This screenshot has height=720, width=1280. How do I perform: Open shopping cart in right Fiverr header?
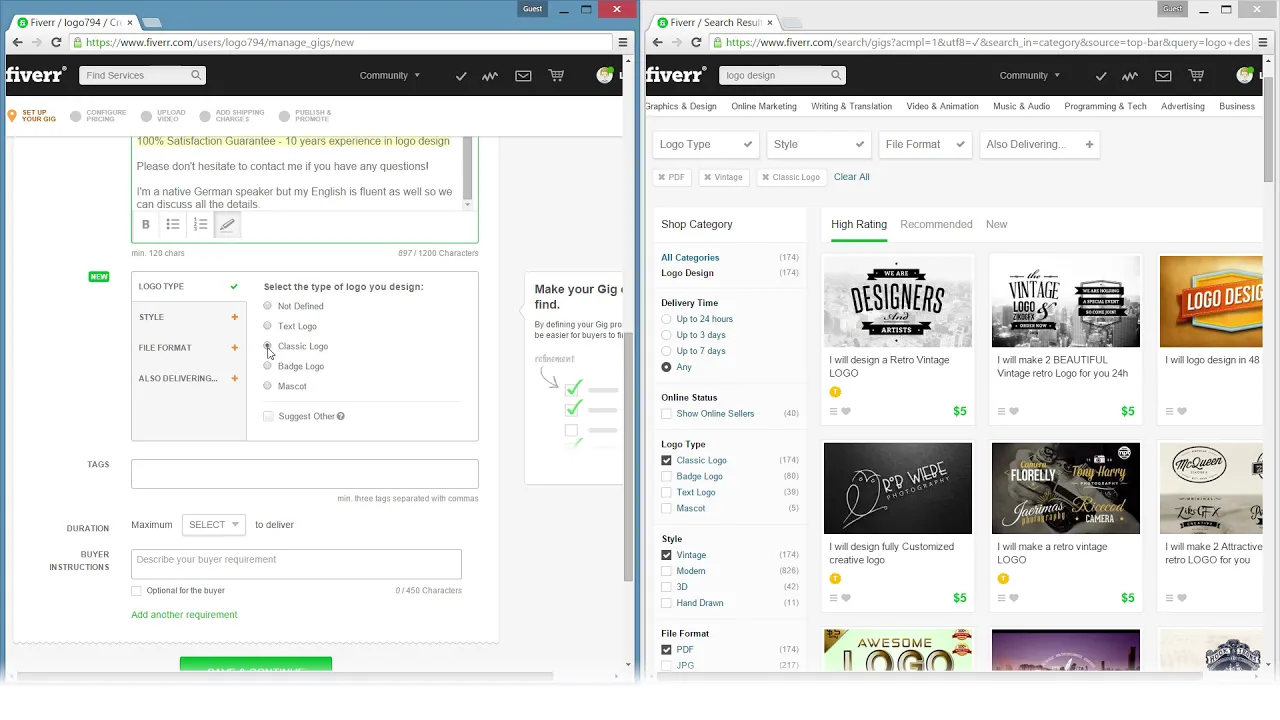pyautogui.click(x=1196, y=75)
